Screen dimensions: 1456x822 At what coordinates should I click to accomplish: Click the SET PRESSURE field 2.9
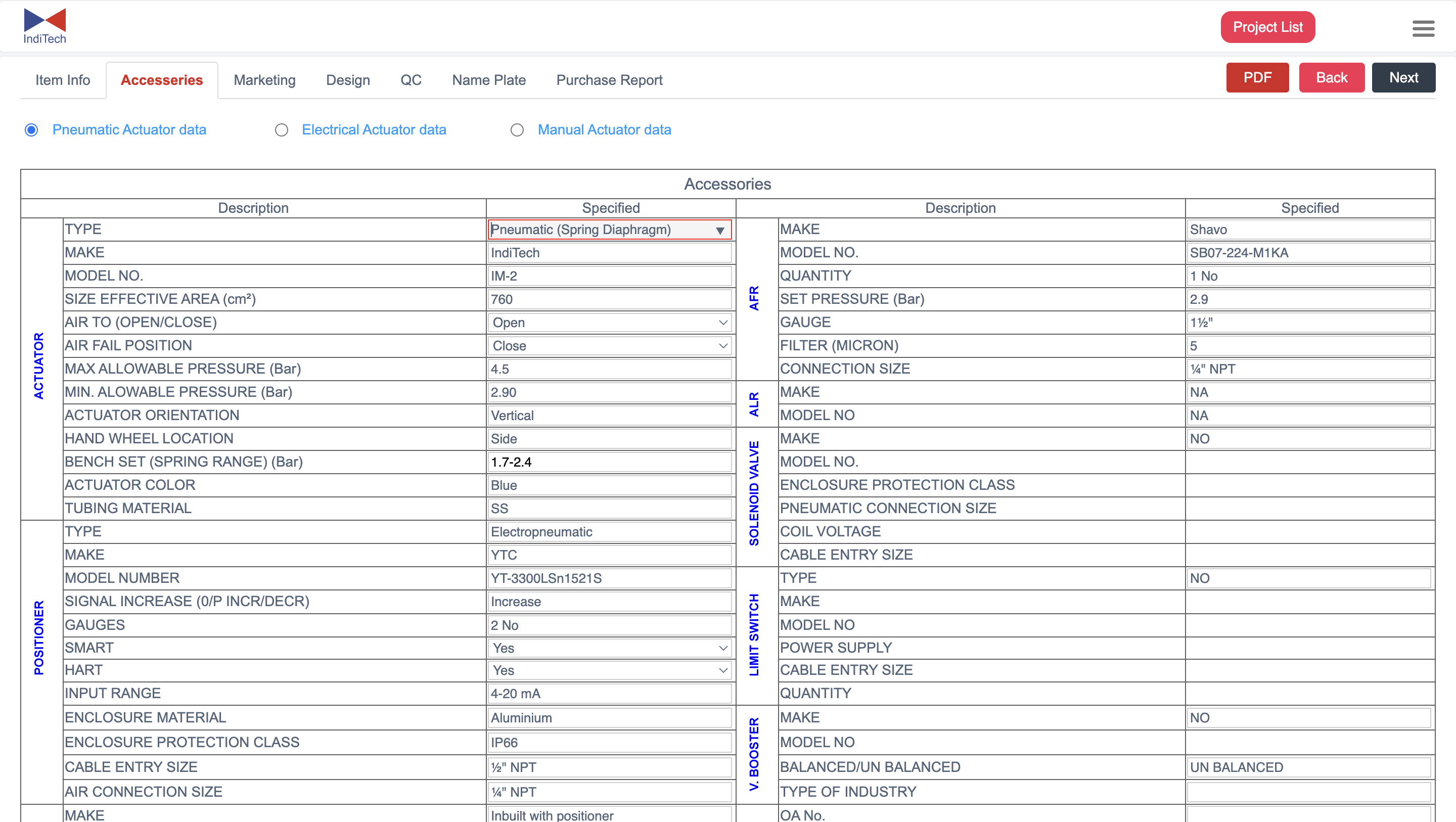[x=1309, y=299]
